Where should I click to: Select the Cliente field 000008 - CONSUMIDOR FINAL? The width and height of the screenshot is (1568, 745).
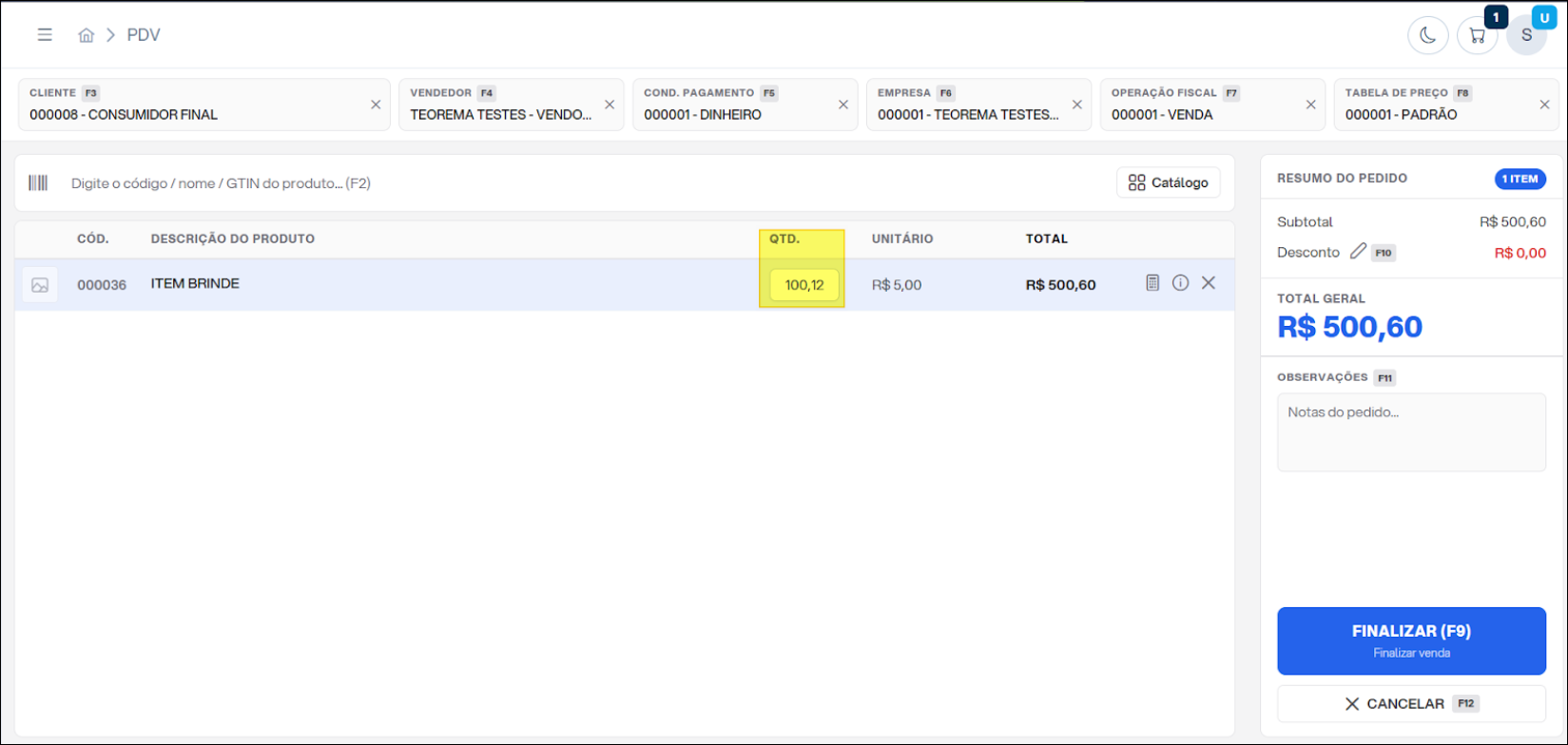(x=204, y=105)
